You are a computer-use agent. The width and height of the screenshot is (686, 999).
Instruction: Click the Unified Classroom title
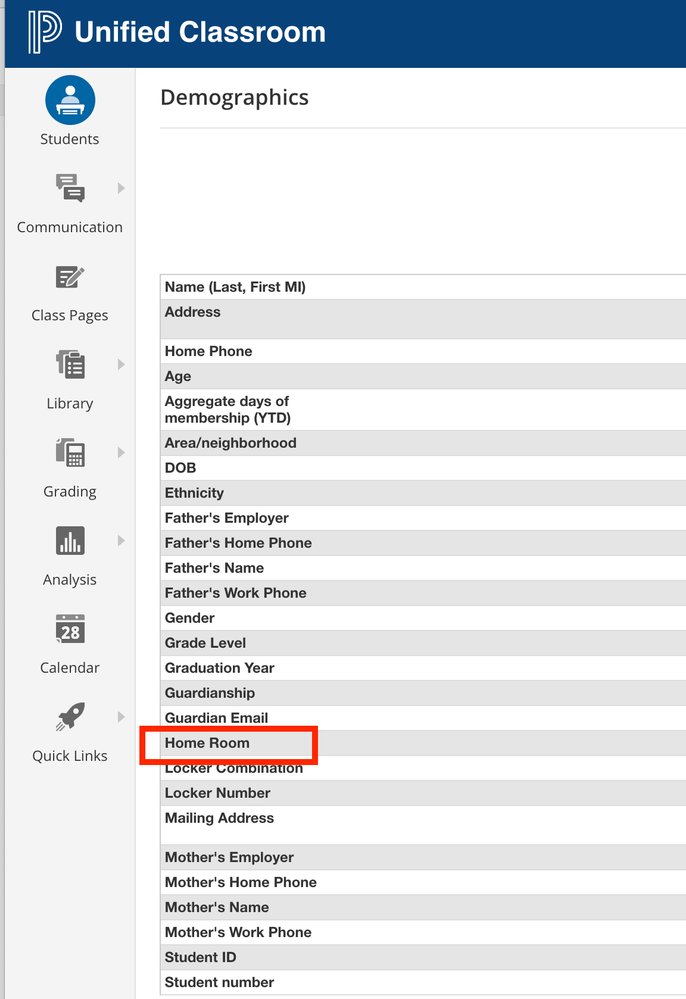(200, 32)
